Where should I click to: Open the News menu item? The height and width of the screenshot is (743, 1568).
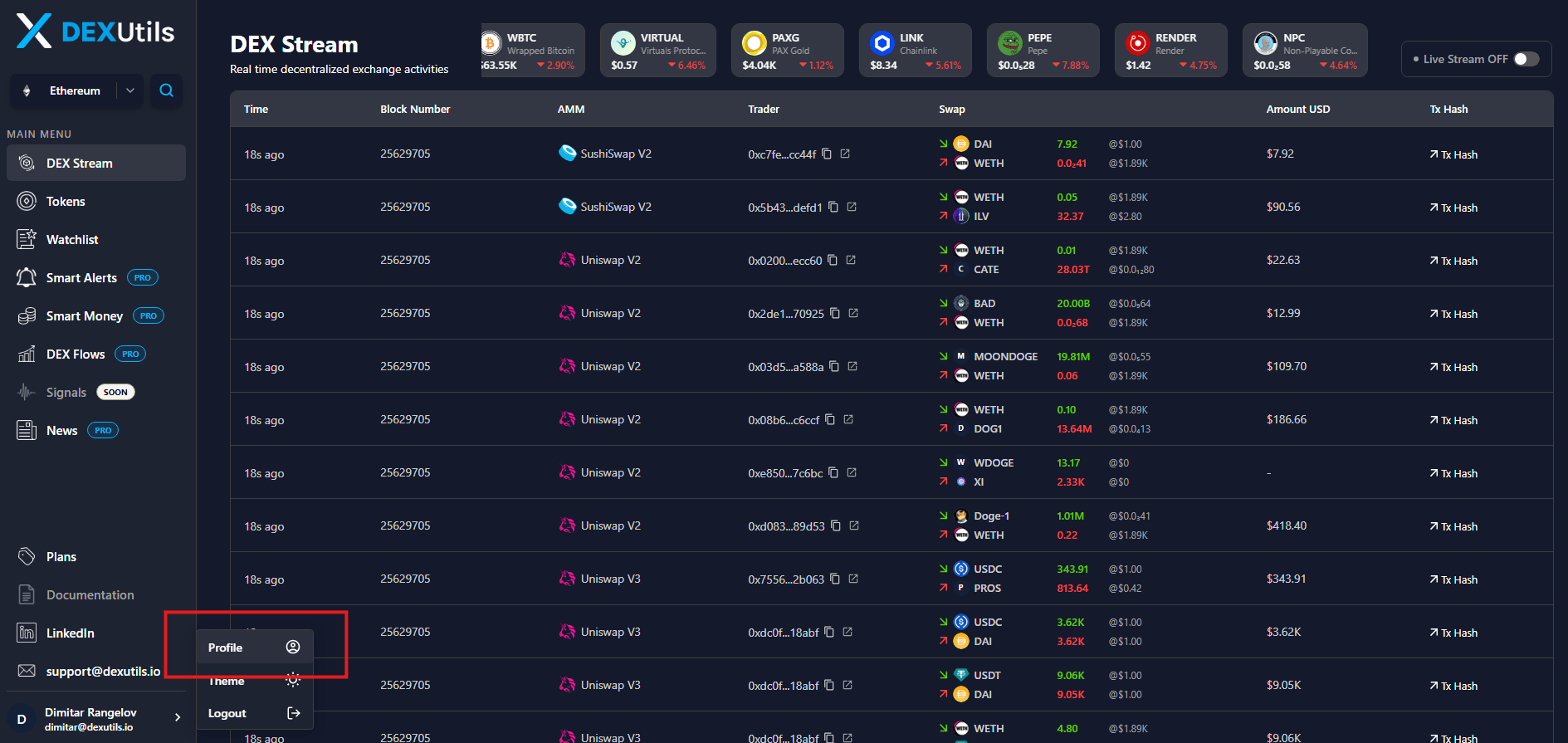[x=96, y=430]
